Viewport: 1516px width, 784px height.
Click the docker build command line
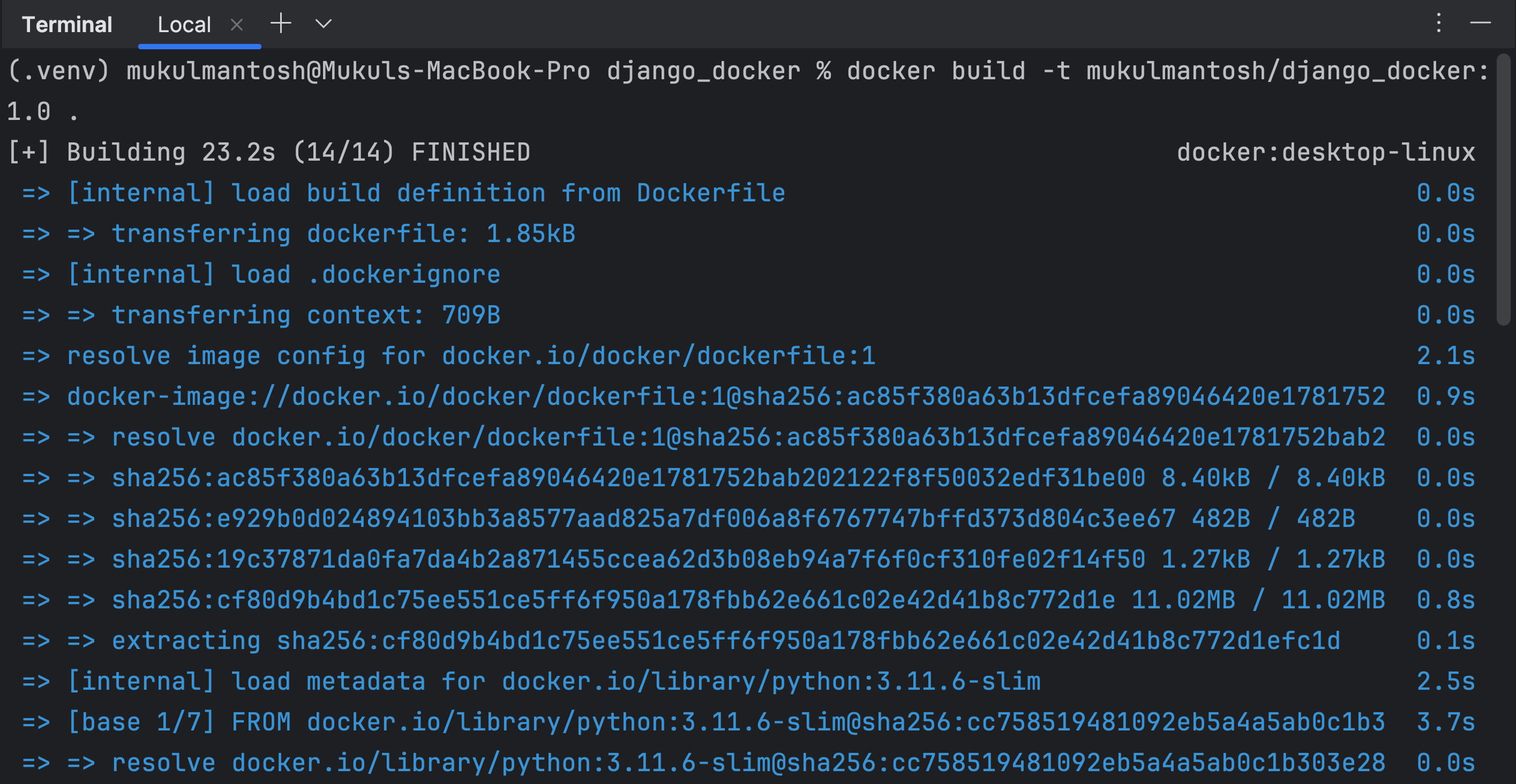click(747, 71)
